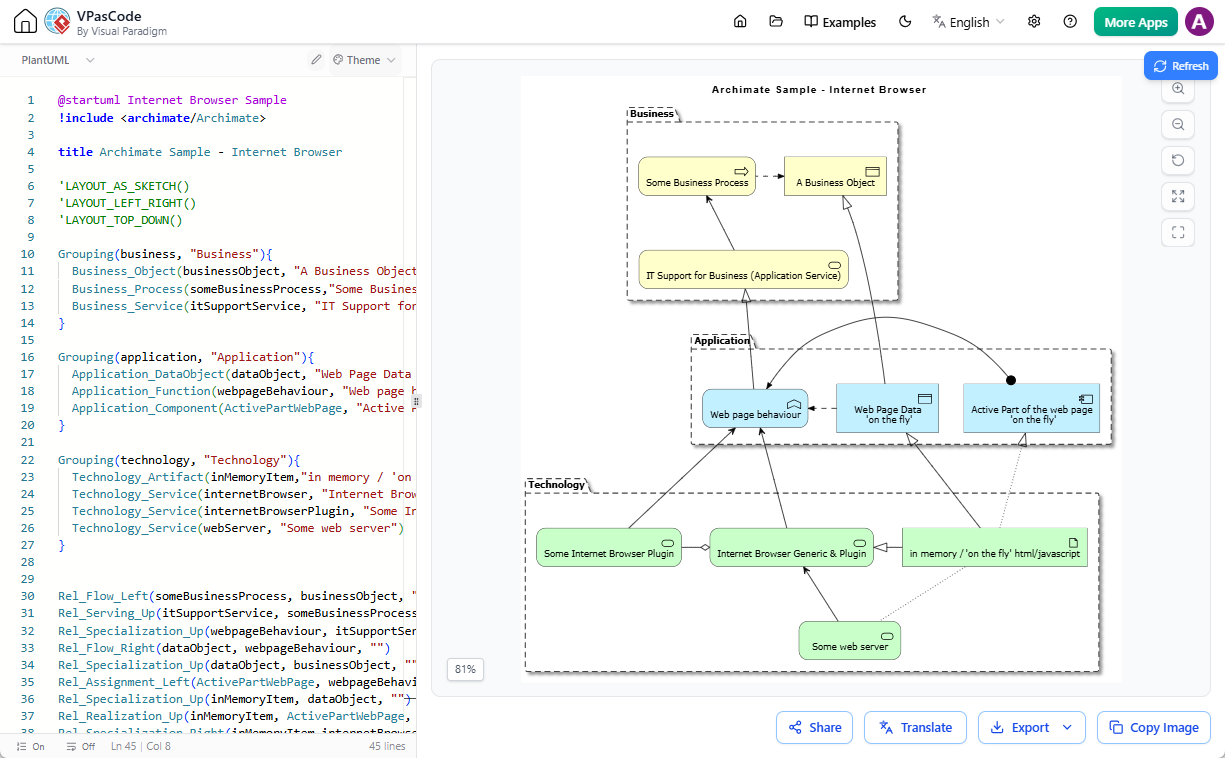The width and height of the screenshot is (1225, 758).
Task: Click code line 4 title statement
Action: (200, 152)
